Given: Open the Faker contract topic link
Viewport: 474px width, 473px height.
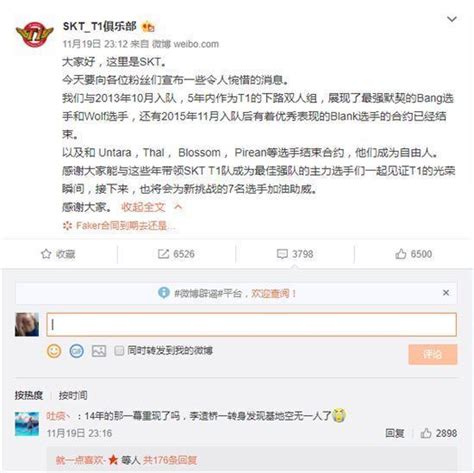Looking at the screenshot, I should (119, 226).
